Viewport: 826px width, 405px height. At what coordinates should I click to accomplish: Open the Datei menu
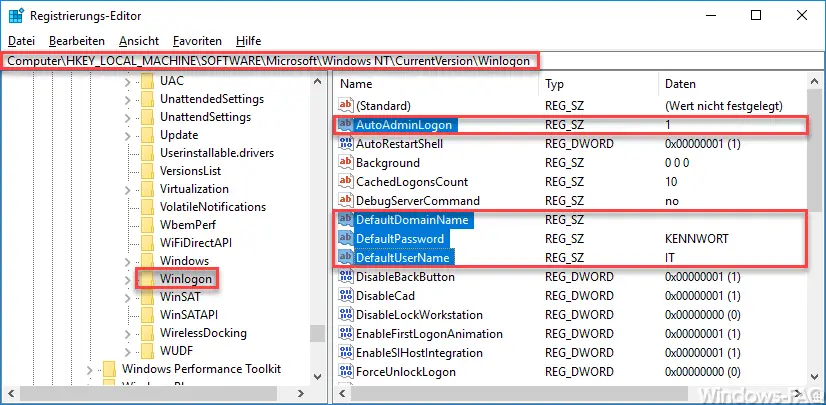click(22, 41)
